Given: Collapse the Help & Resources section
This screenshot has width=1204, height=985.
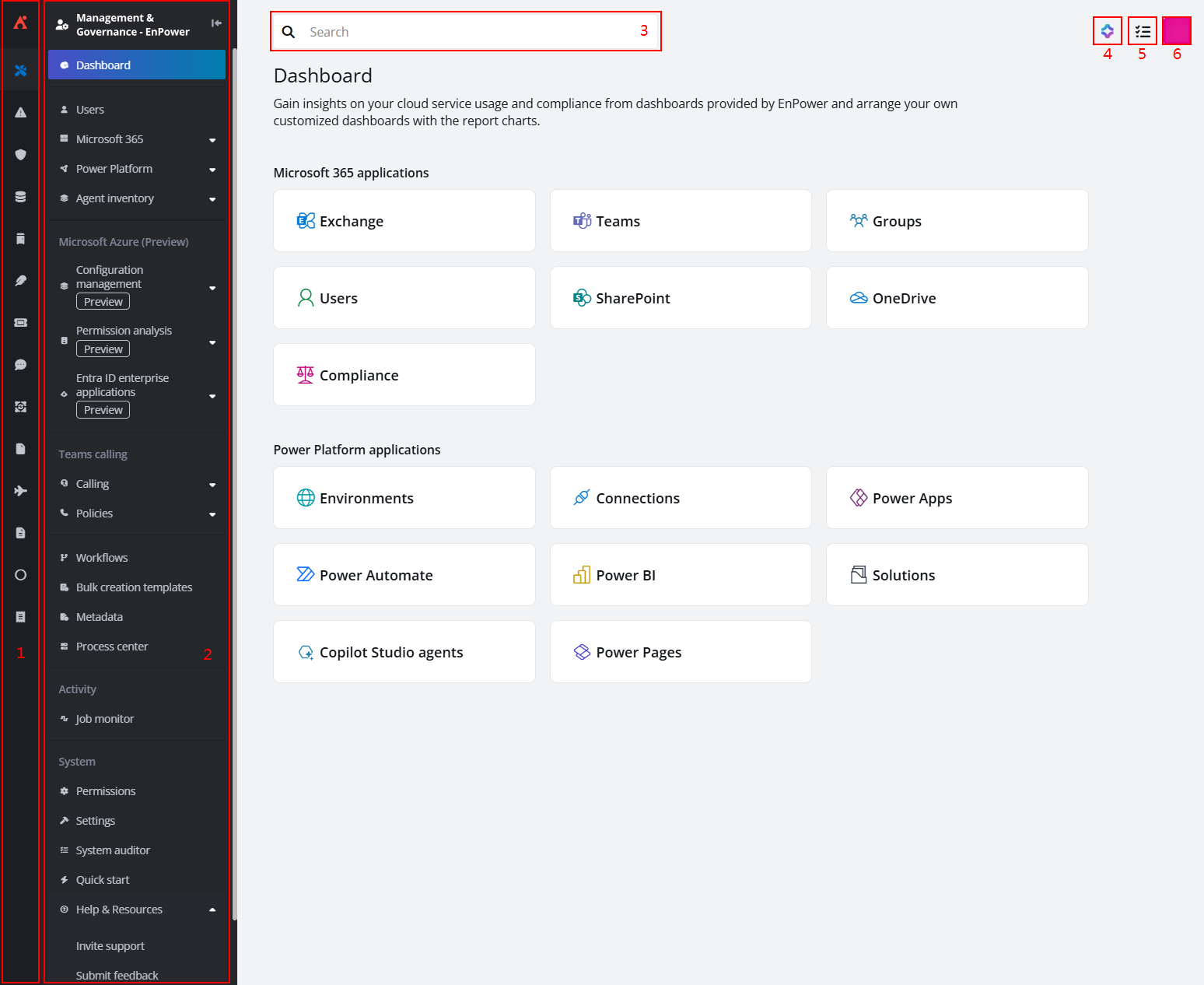Looking at the screenshot, I should [212, 910].
